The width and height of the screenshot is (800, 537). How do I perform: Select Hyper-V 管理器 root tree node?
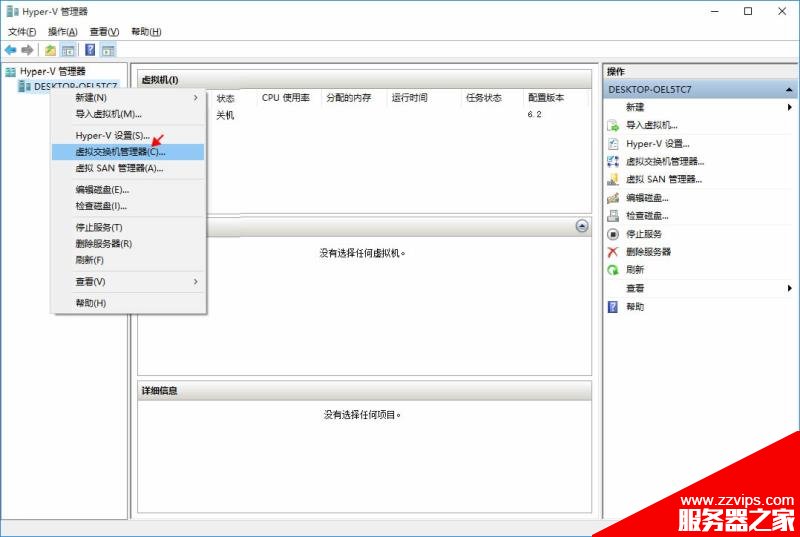tap(53, 72)
